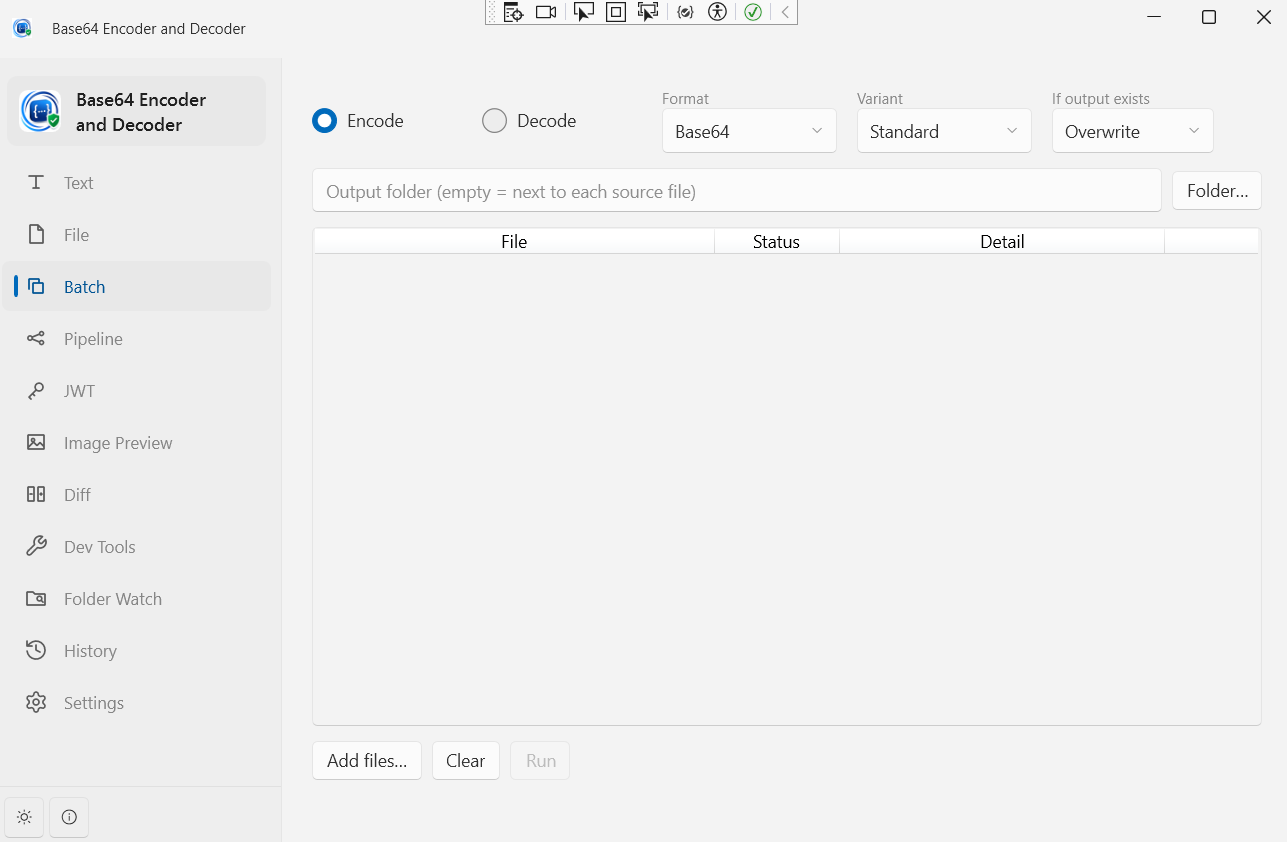Click the File document icon
Screen dimensions: 1287x842
[x=36, y=235]
